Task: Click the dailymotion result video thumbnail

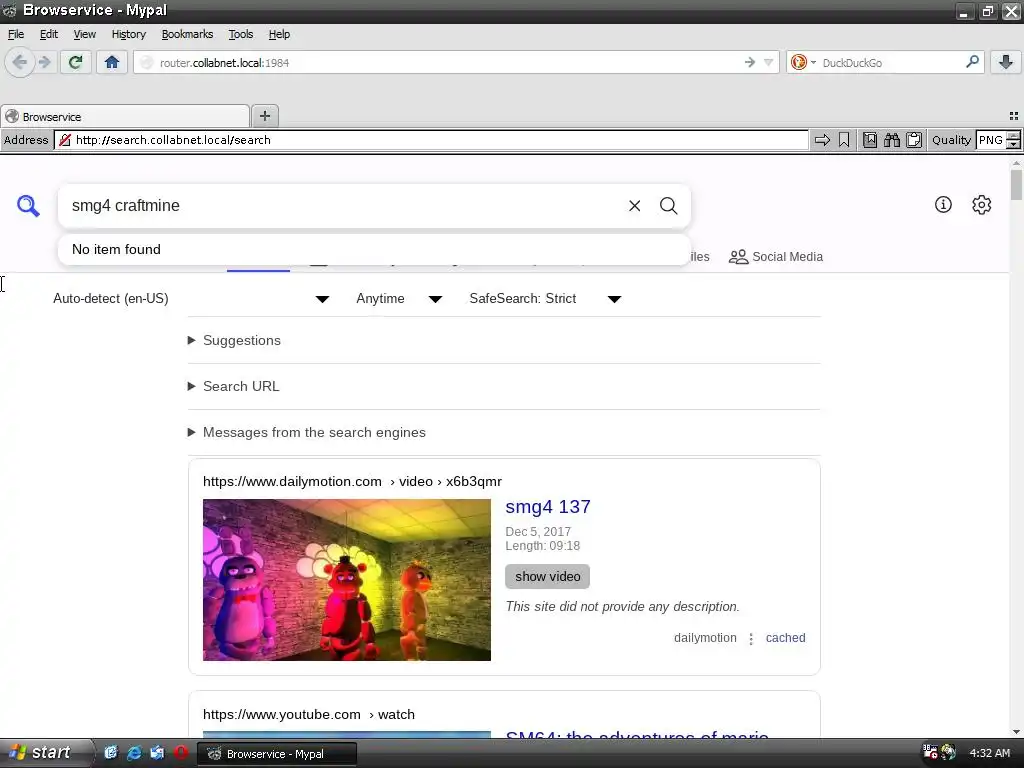Action: pyautogui.click(x=347, y=580)
